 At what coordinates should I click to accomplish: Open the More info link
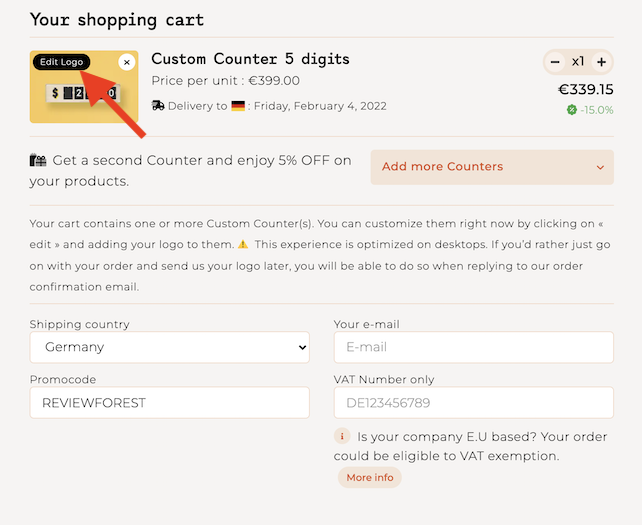tap(369, 478)
